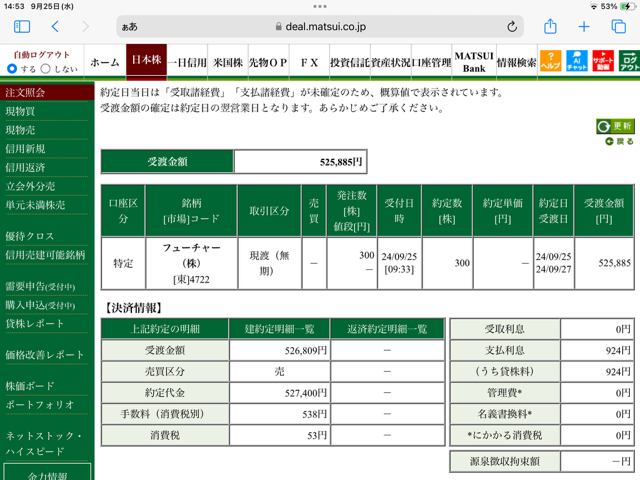
Task: Open 現物売 in the sidebar
Action: tap(20, 130)
